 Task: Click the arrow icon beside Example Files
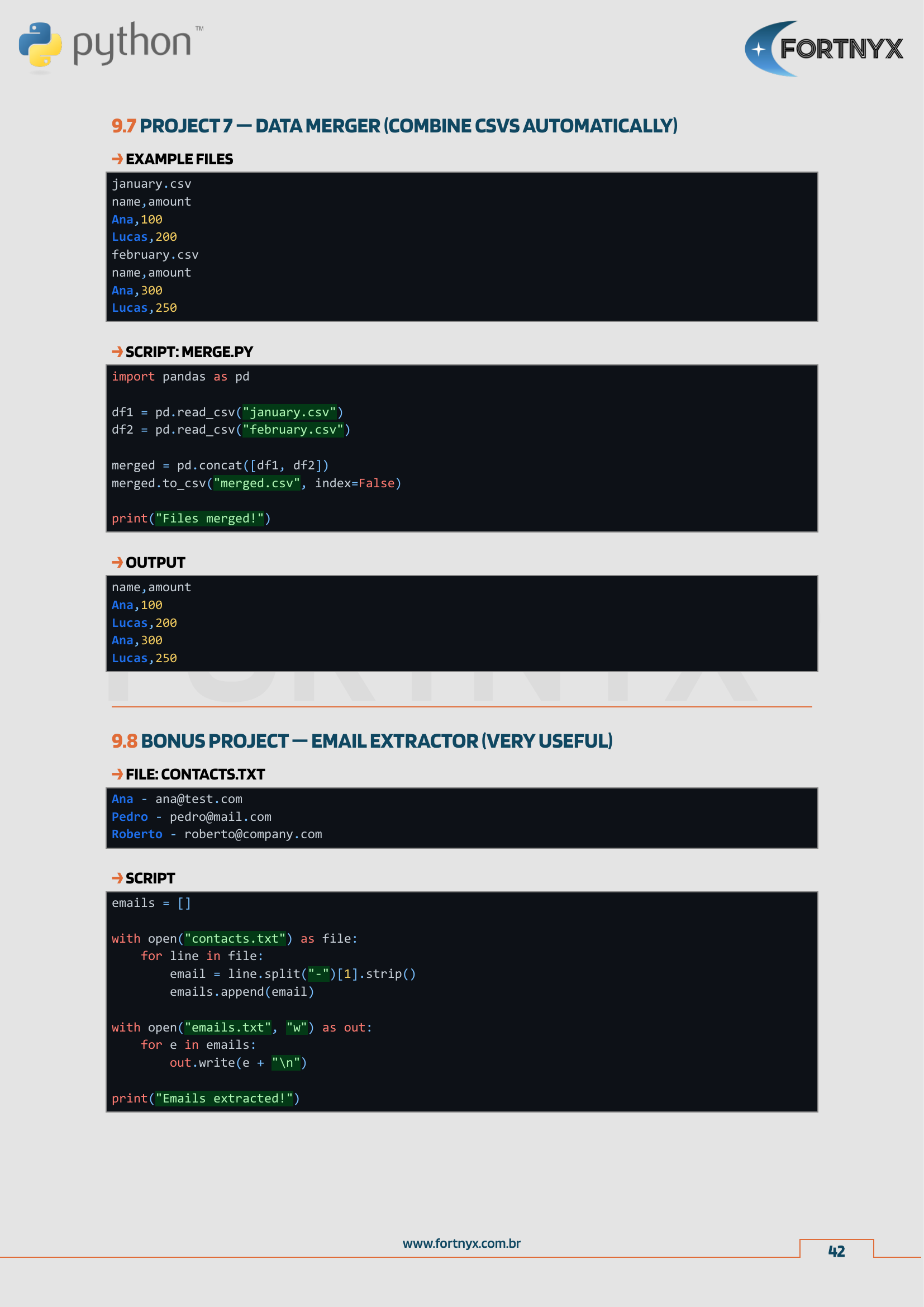[x=117, y=159]
